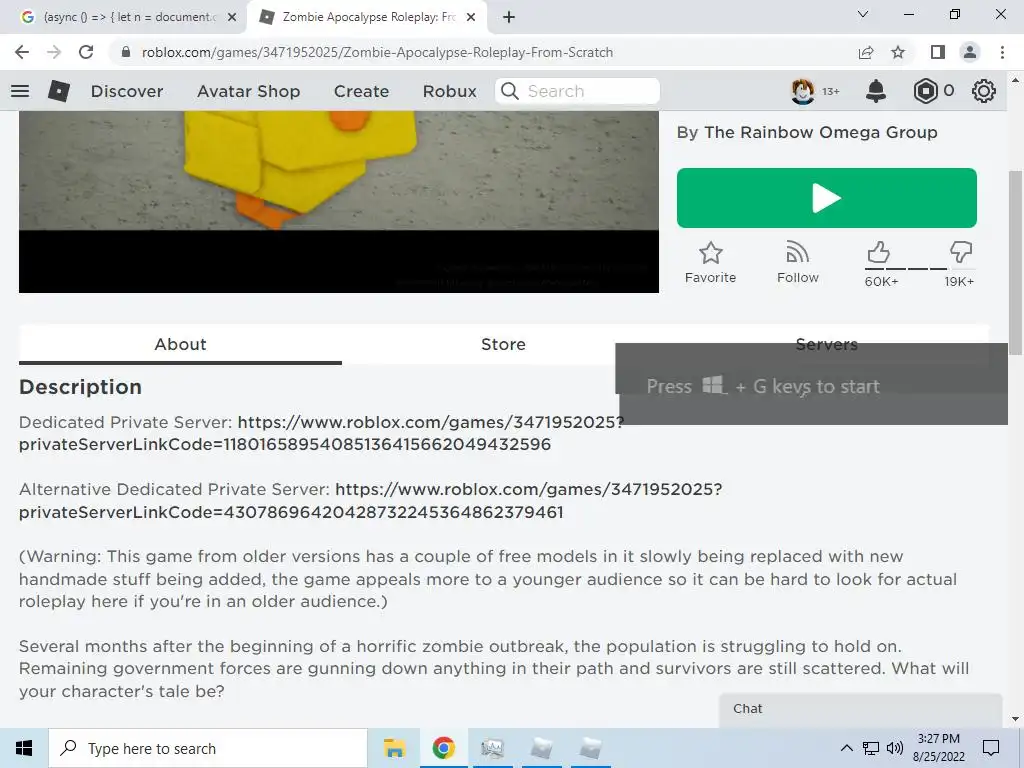Click the game preview thumbnail image
1024x768 pixels.
coord(338,201)
